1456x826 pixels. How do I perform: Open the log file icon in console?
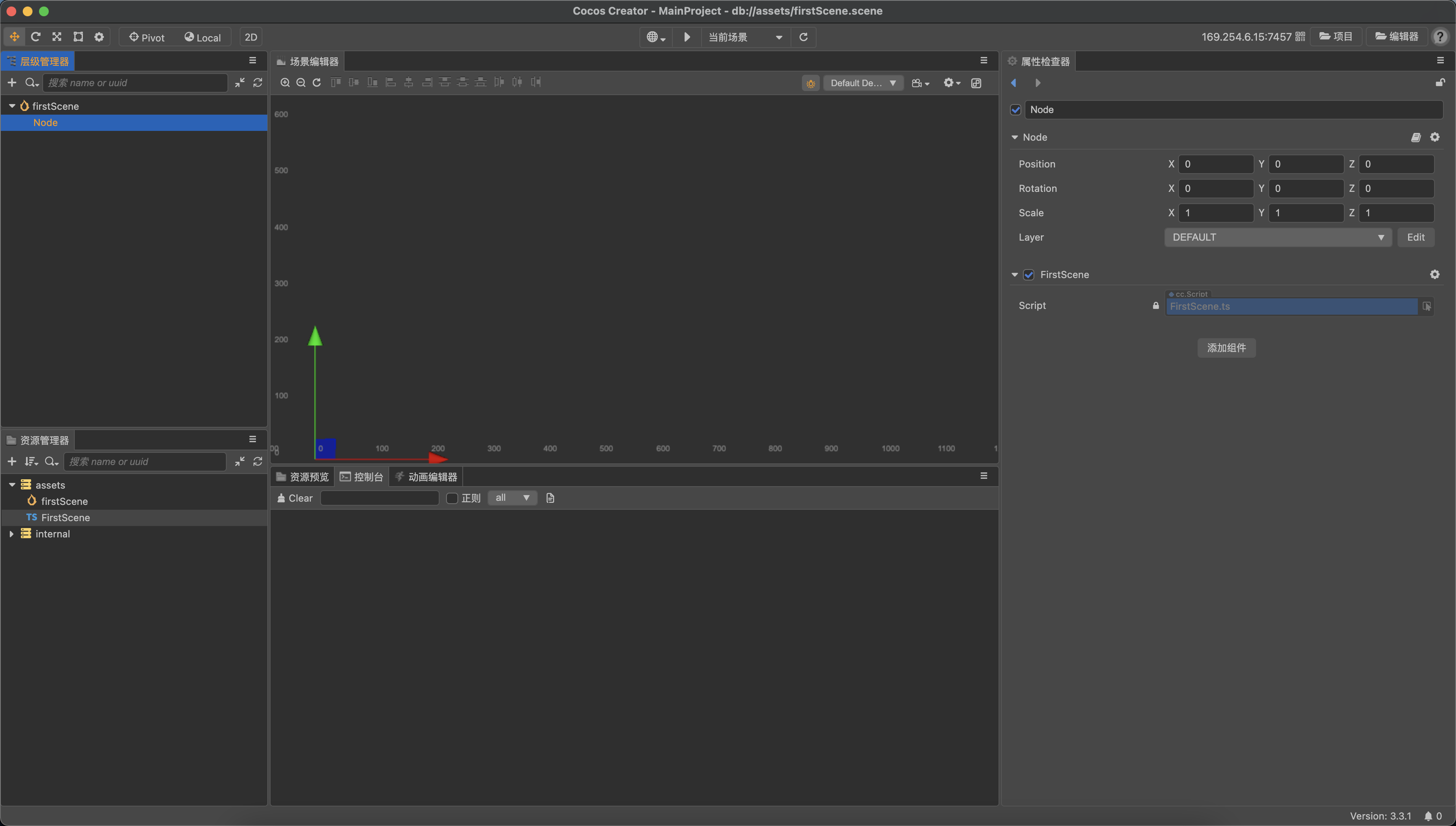coord(550,498)
